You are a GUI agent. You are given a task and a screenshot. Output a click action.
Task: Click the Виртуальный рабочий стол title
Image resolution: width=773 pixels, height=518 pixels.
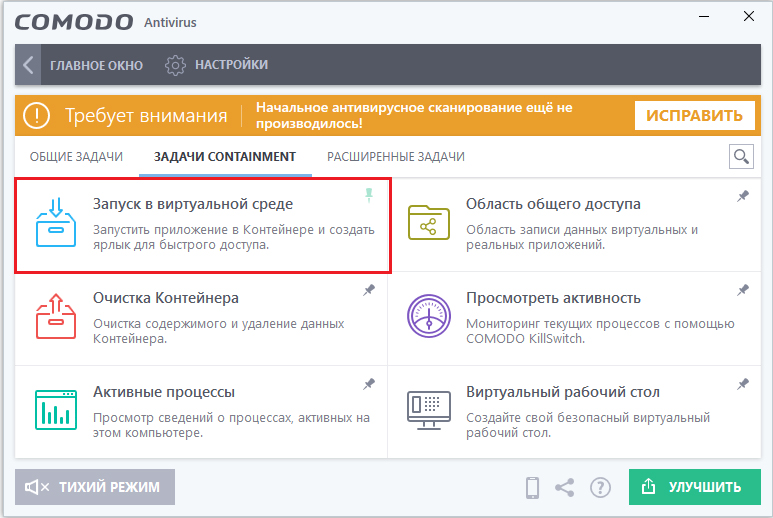562,392
